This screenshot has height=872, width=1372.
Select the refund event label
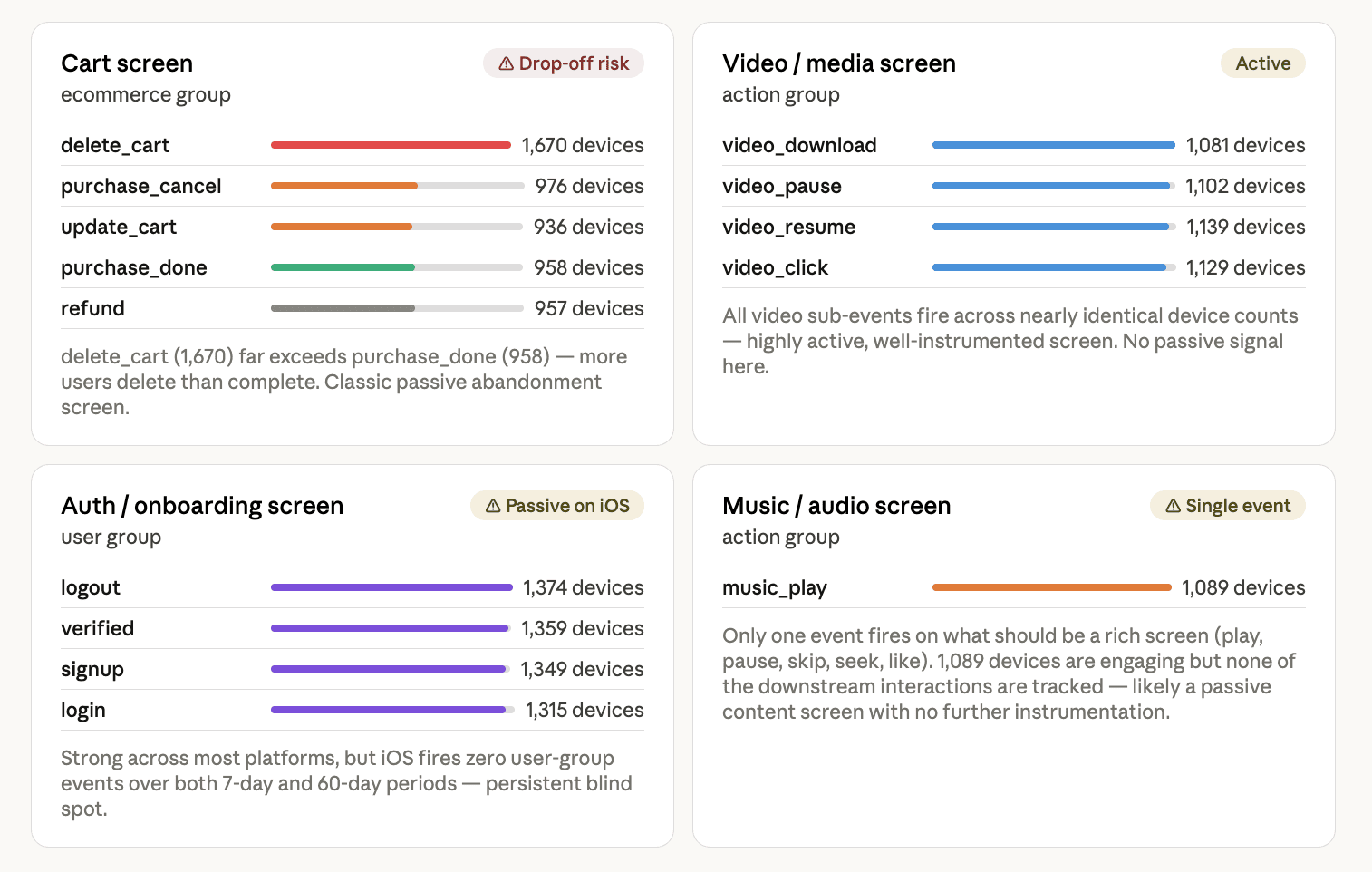(92, 308)
